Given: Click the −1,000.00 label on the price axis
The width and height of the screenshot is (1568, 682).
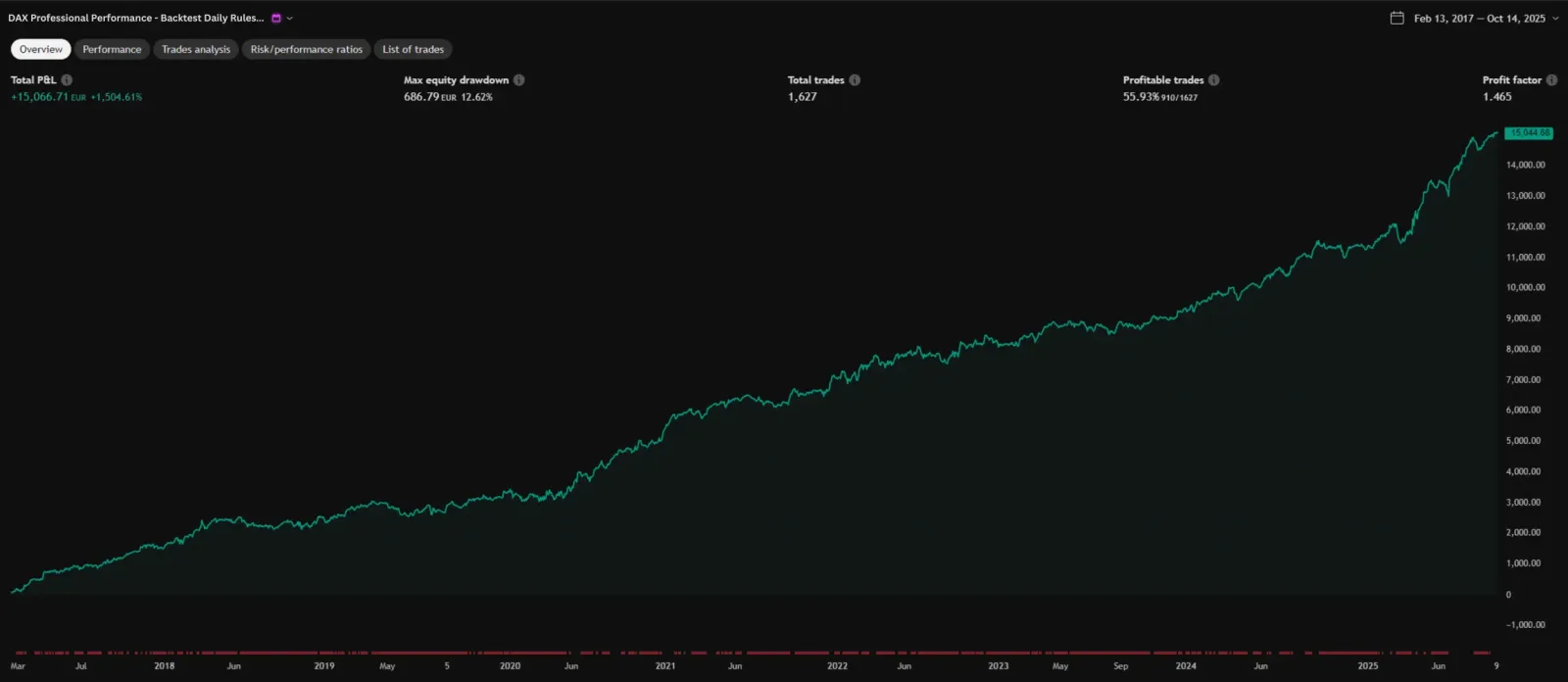Looking at the screenshot, I should 1526,625.
